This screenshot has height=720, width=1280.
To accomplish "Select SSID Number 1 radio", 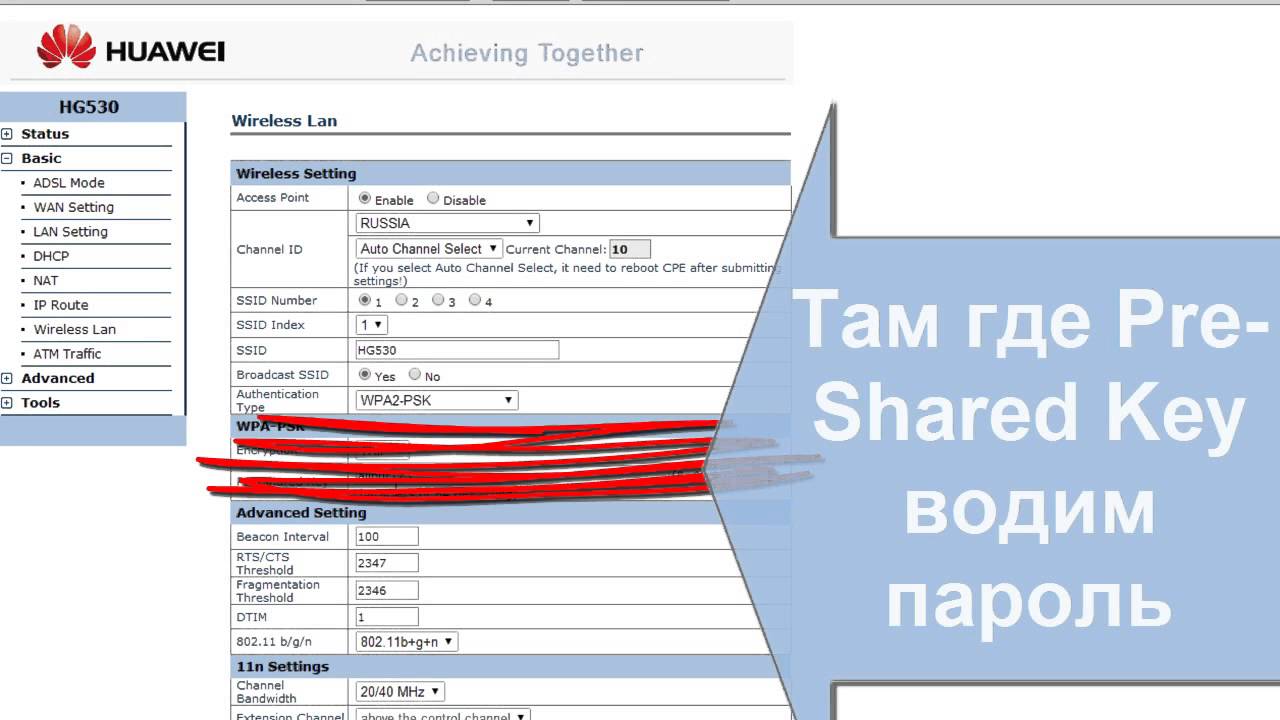I will coord(364,300).
